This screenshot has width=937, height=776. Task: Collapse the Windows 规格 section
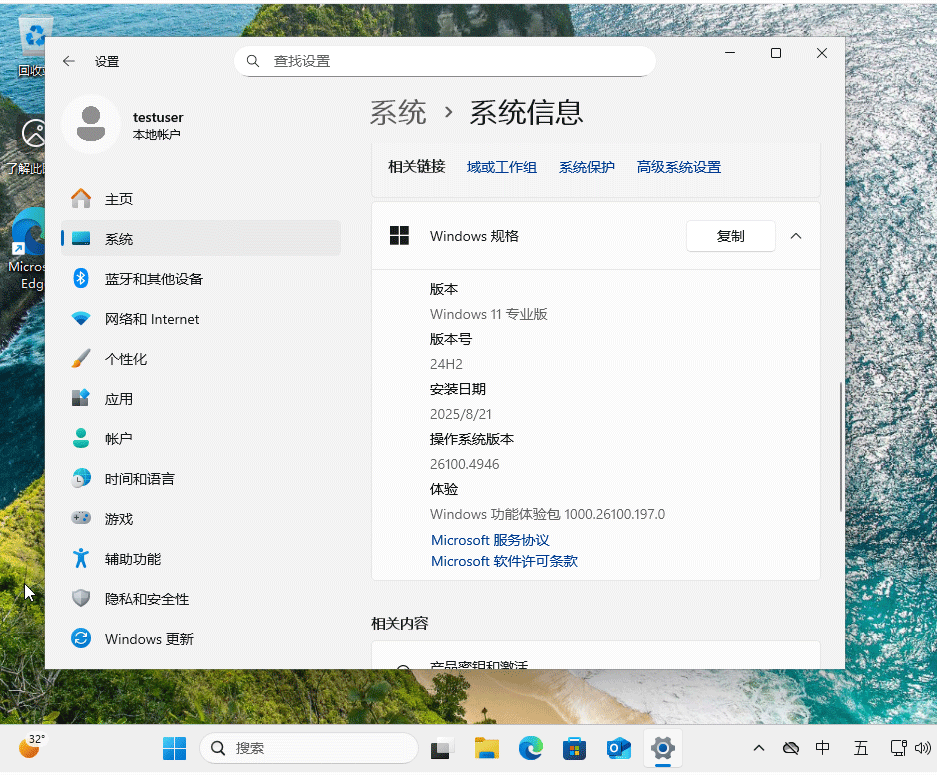tap(796, 236)
